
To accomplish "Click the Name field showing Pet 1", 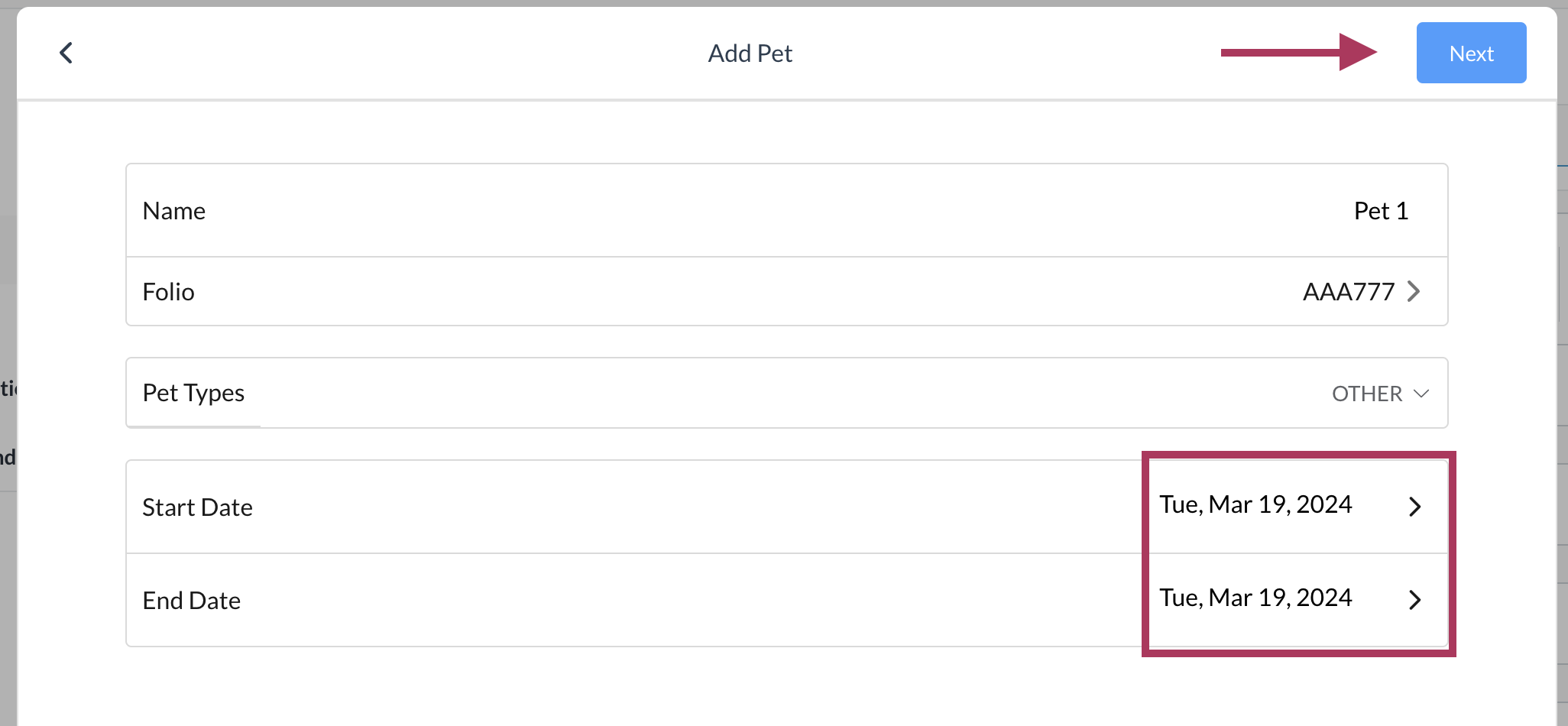I will 1381,210.
